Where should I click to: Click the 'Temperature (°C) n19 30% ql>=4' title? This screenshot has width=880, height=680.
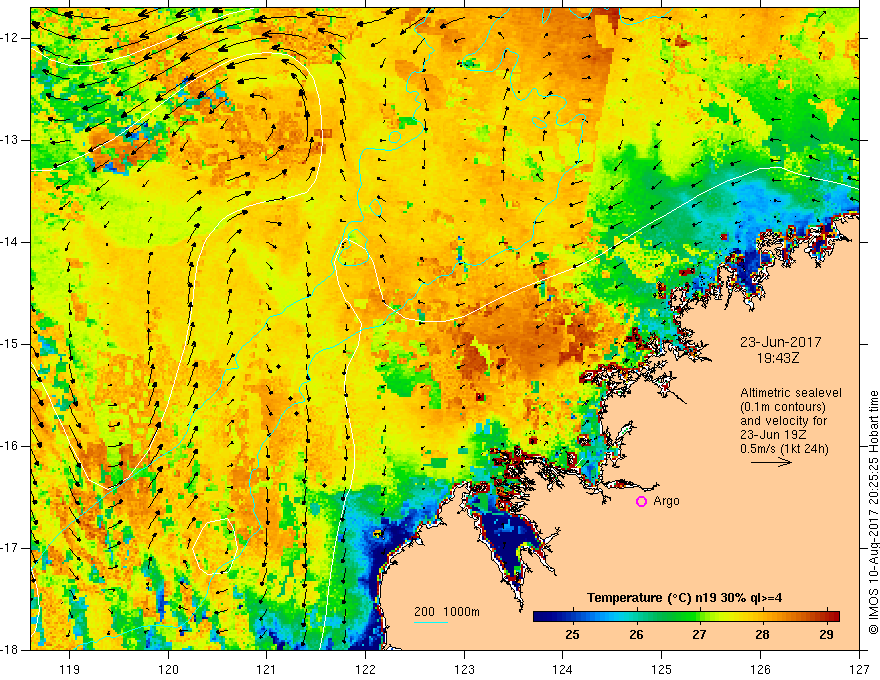pyautogui.click(x=684, y=598)
